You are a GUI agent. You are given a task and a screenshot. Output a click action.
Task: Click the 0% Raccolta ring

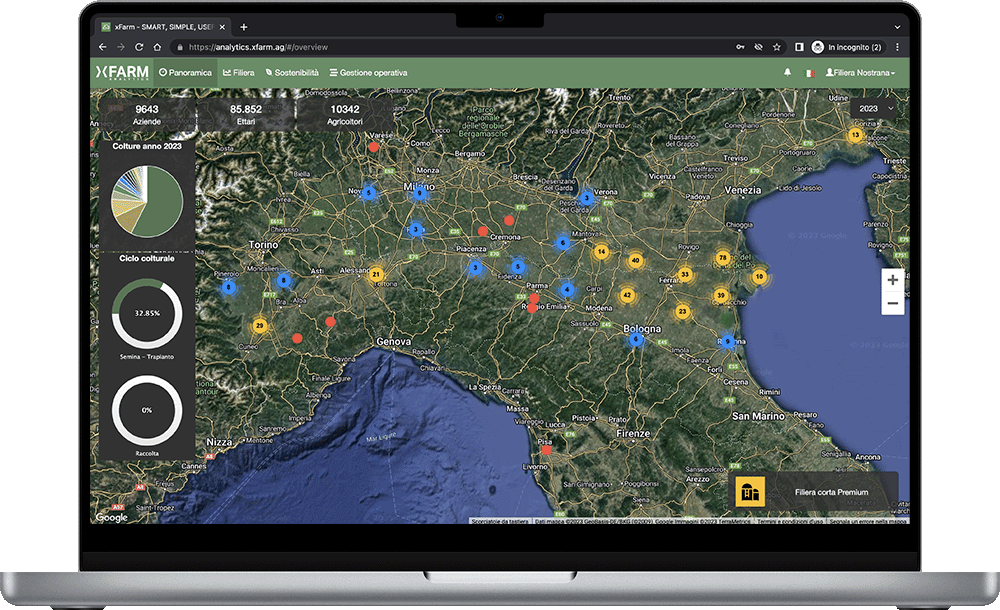click(147, 410)
